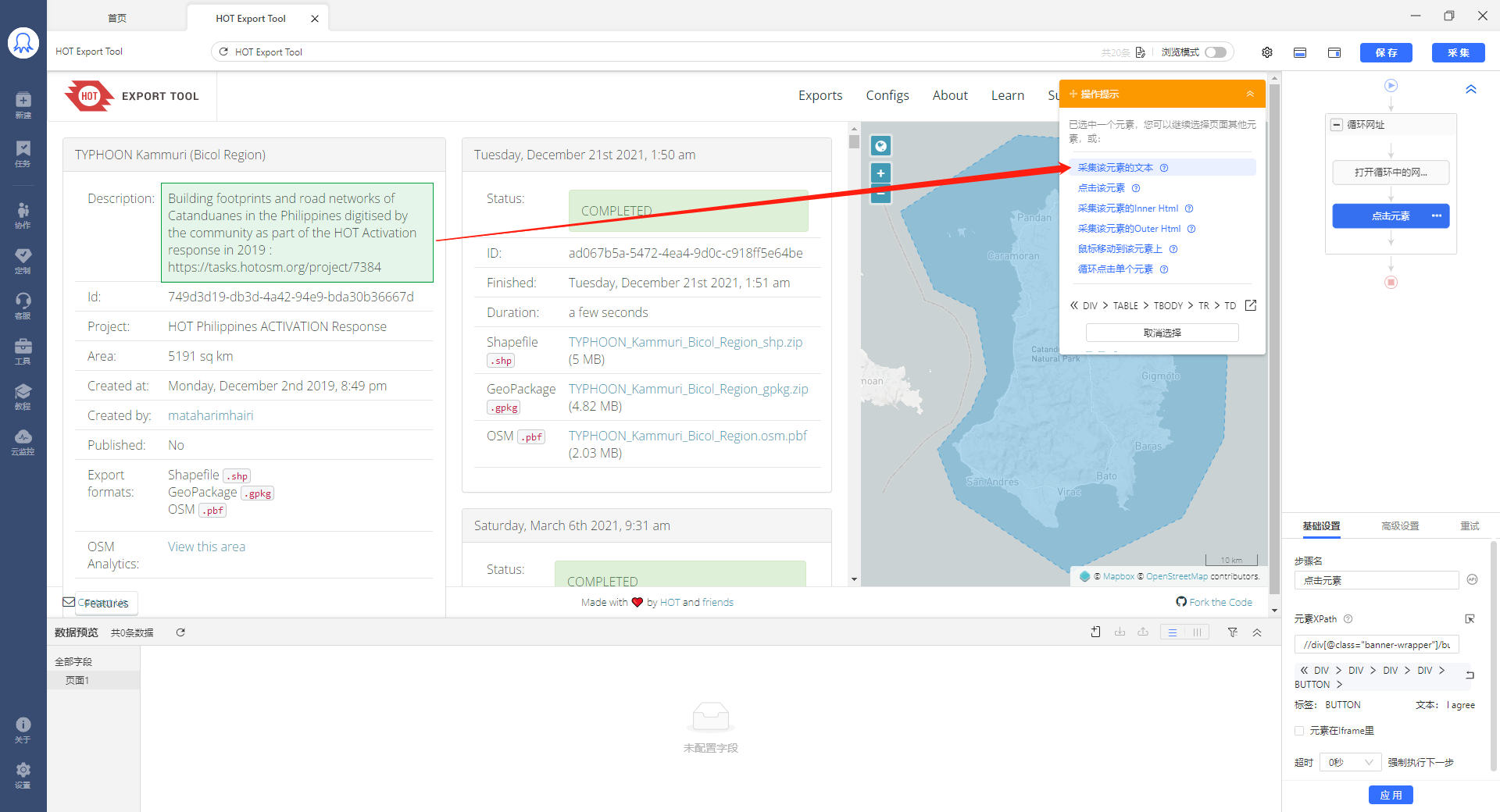Image resolution: width=1500 pixels, height=812 pixels.
Task: Open the Configs menu item
Action: 887,95
